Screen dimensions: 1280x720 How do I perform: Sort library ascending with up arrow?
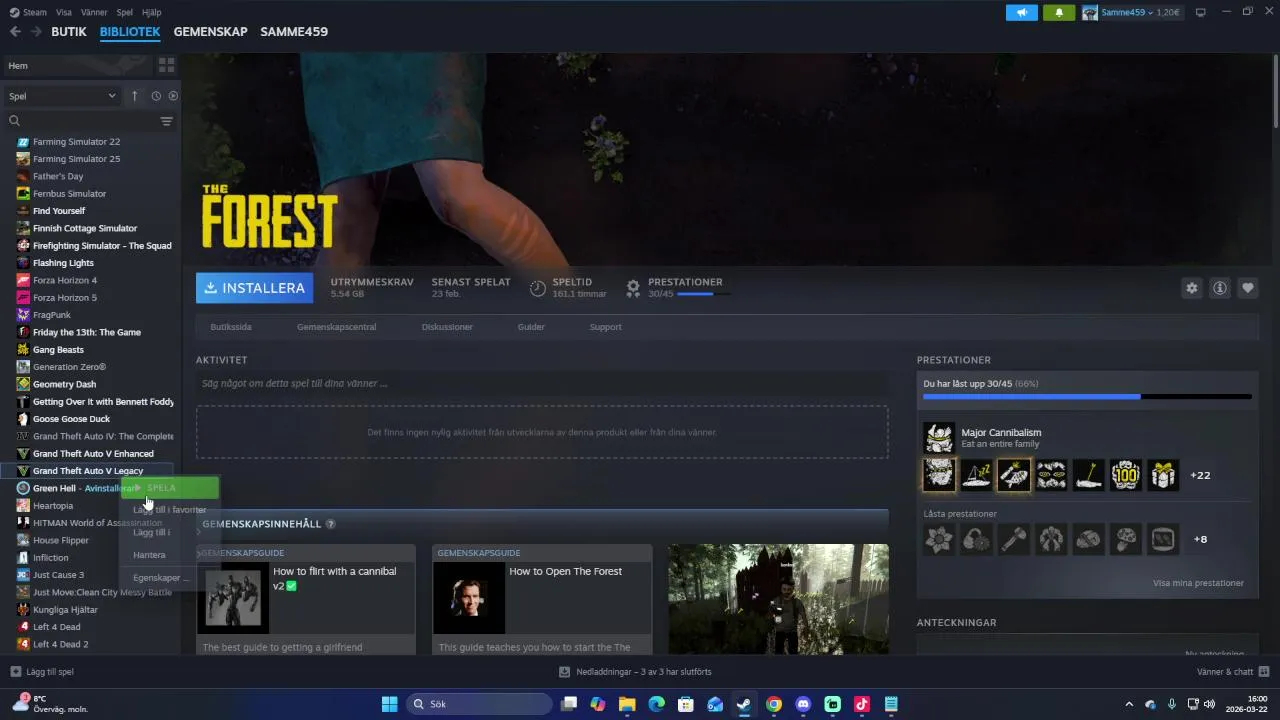pos(135,96)
